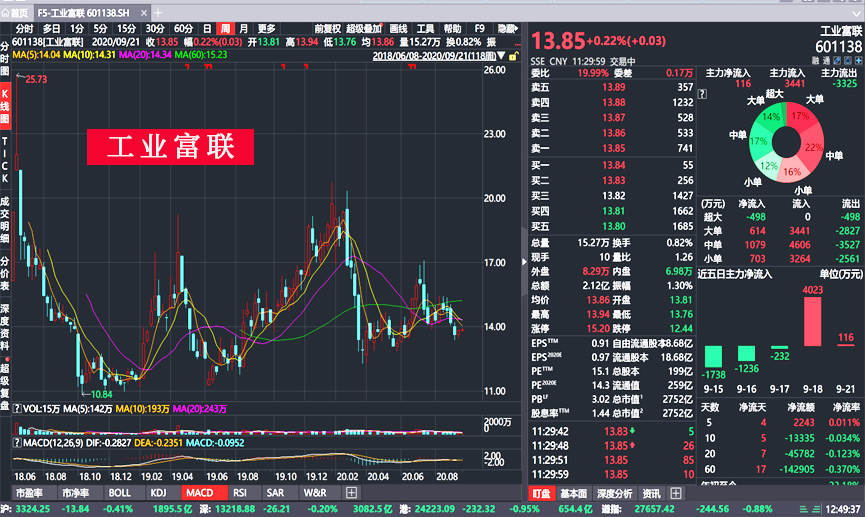Open the 工具 menu
The width and height of the screenshot is (865, 517).
[425, 29]
